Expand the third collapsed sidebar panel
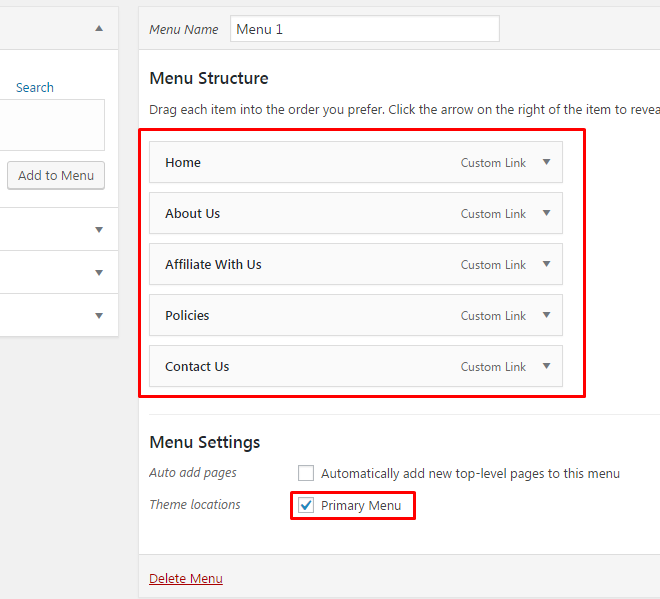The width and height of the screenshot is (660, 599). tap(99, 272)
